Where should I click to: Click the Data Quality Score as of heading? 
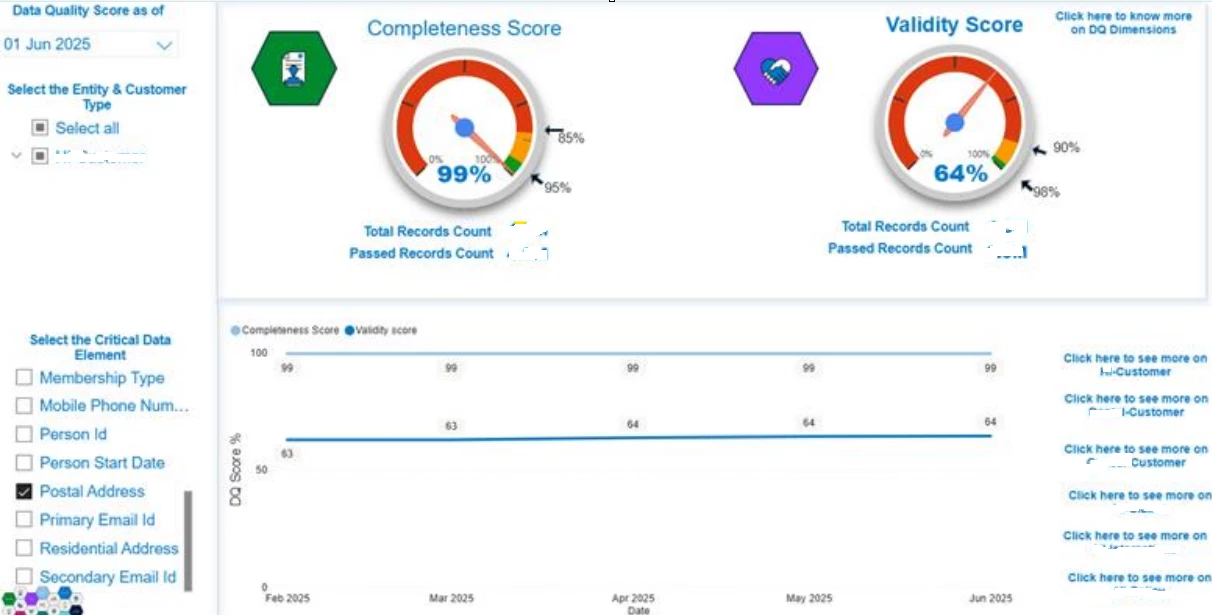[x=88, y=10]
